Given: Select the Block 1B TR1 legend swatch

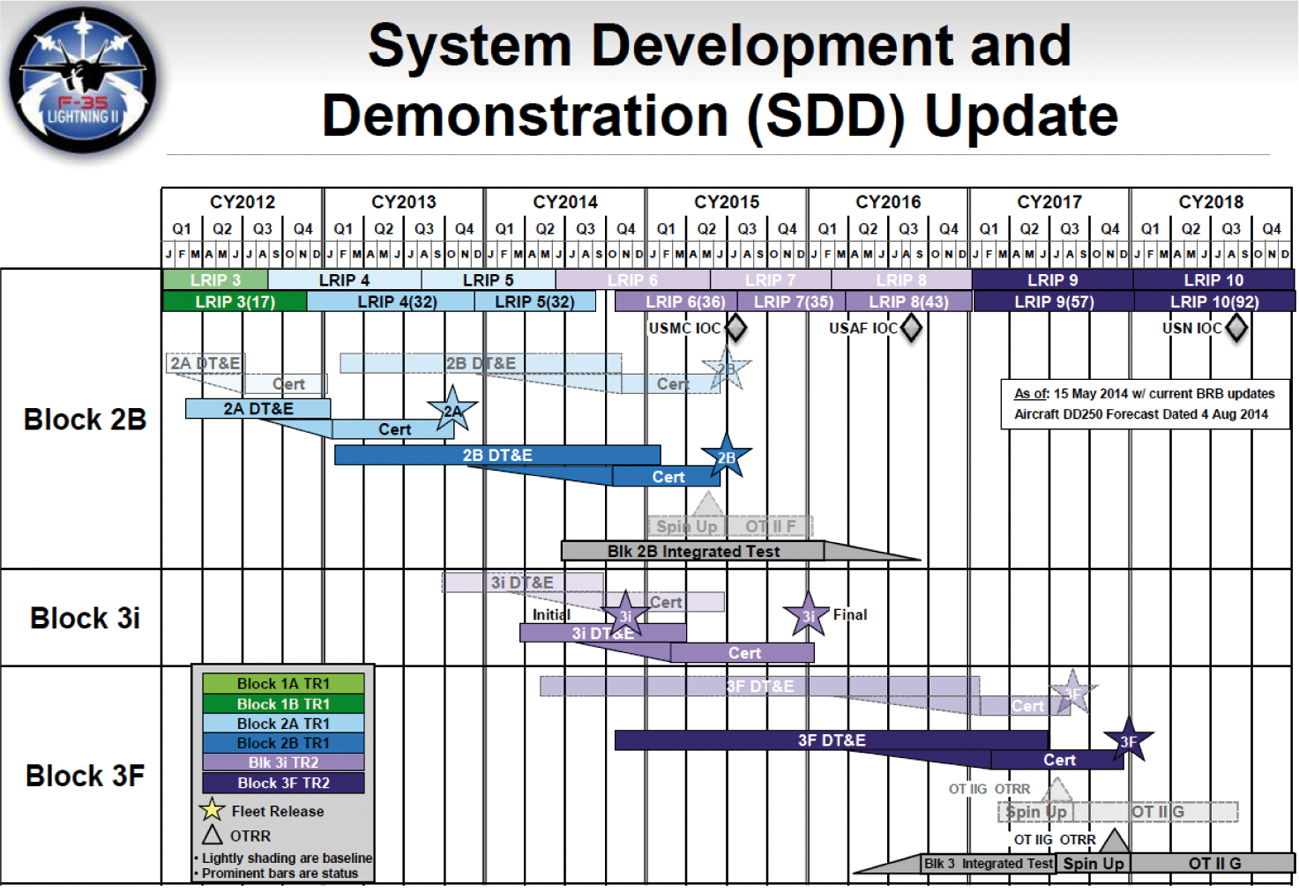Looking at the screenshot, I should [283, 704].
